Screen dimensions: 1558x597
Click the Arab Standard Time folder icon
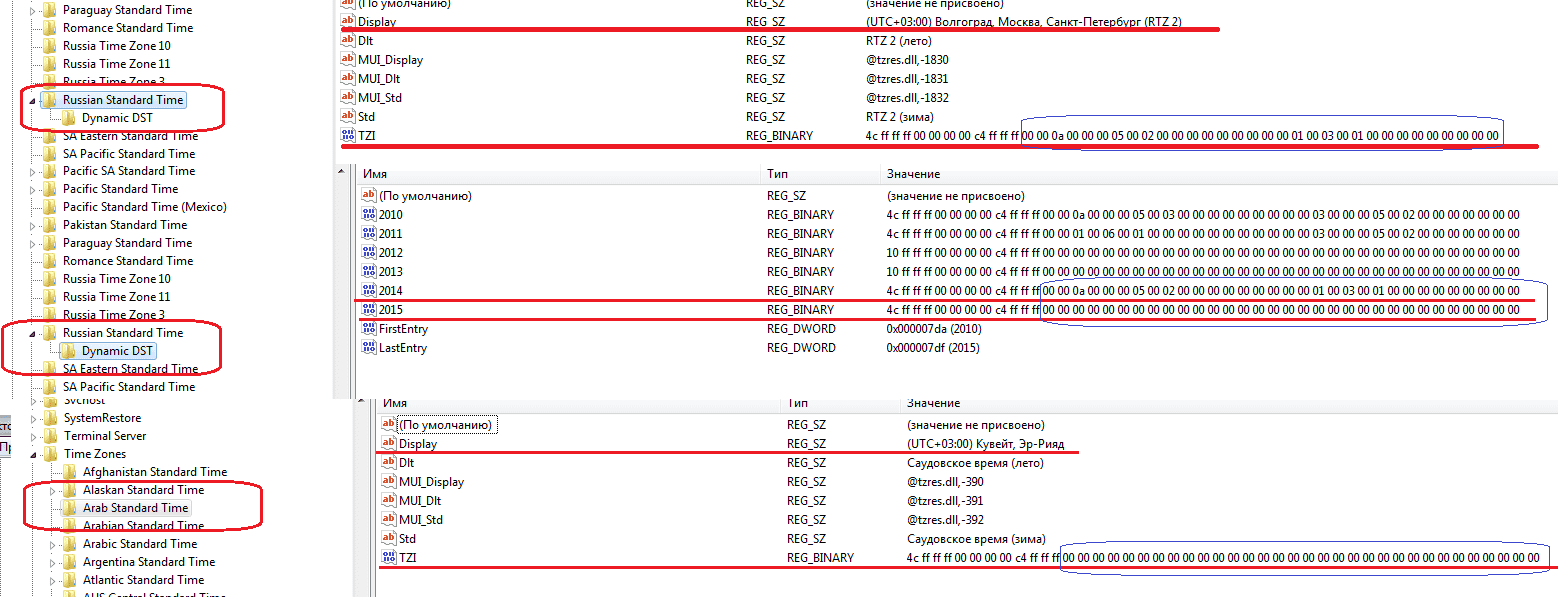click(x=70, y=508)
